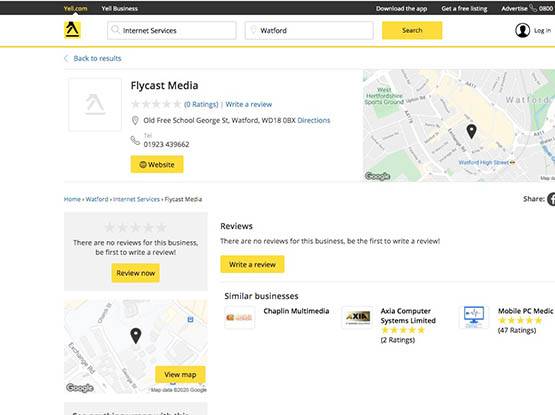The height and width of the screenshot is (415, 555).
Task: Click the Google logo on the small map
Action: pyautogui.click(x=80, y=388)
